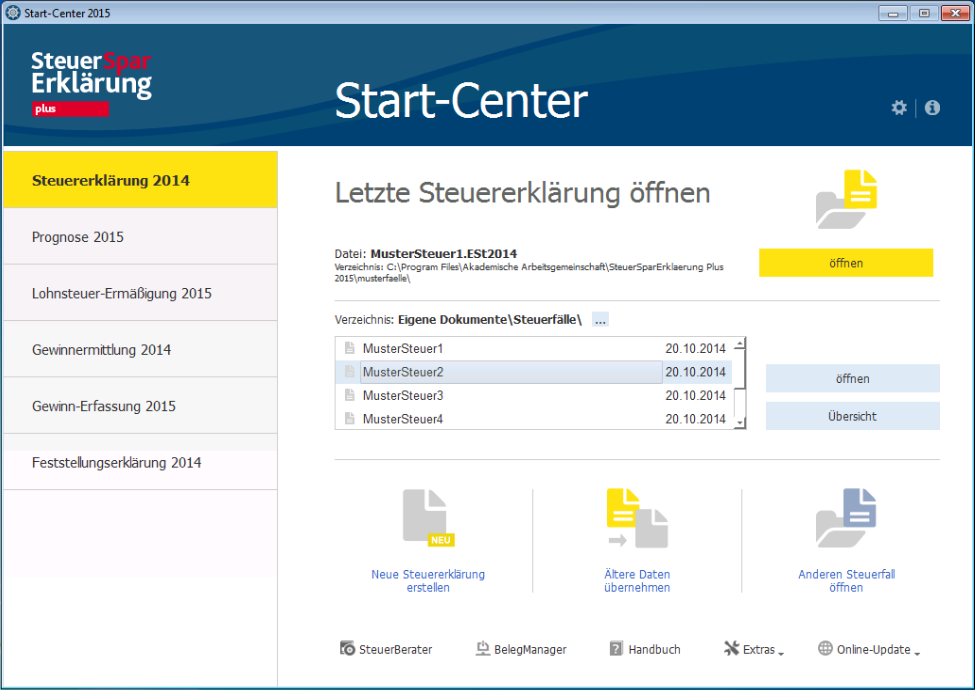975x690 pixels.
Task: Click the new tax return NEU icon
Action: pyautogui.click(x=427, y=520)
